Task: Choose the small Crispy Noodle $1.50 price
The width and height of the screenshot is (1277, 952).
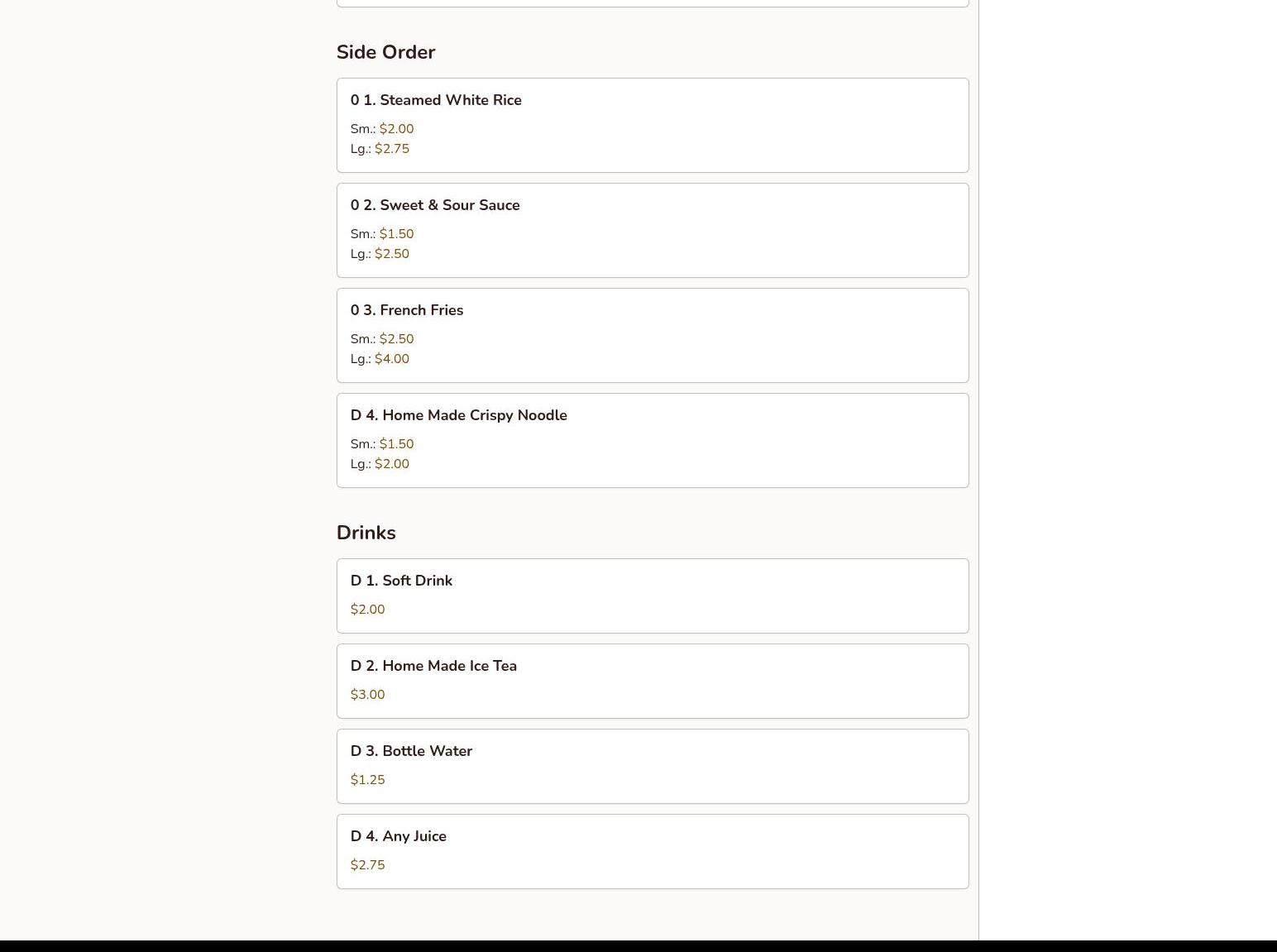Action: pos(396,444)
